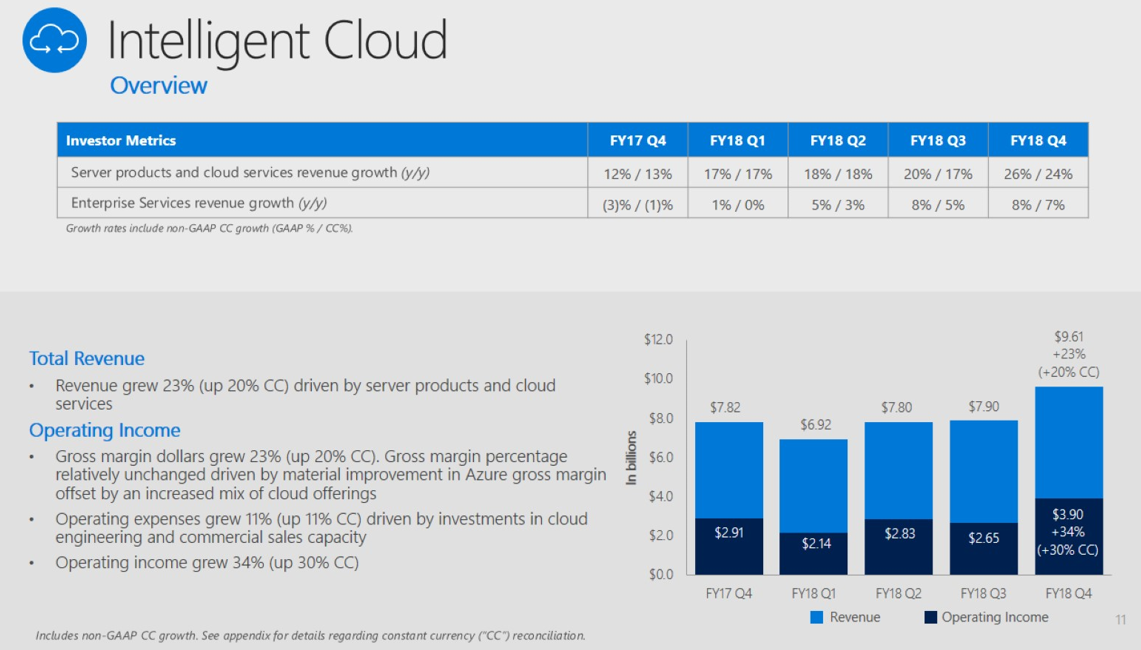The height and width of the screenshot is (650, 1141).
Task: Click the $2.14 dark bar for FY18 Q1
Action: point(815,554)
